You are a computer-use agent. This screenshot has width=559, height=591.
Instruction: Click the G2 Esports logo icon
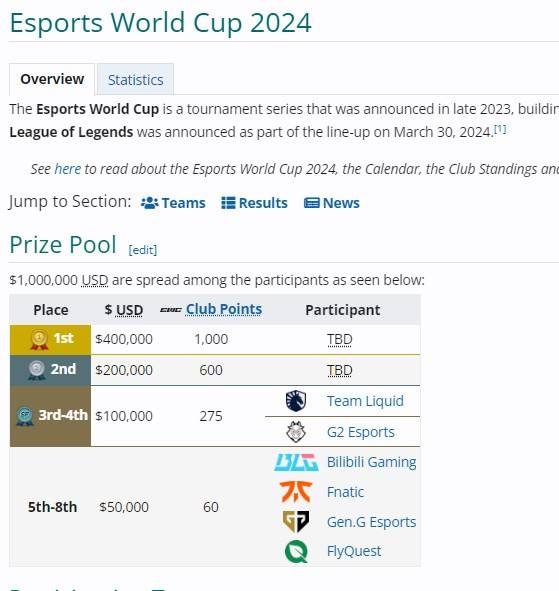click(x=296, y=432)
